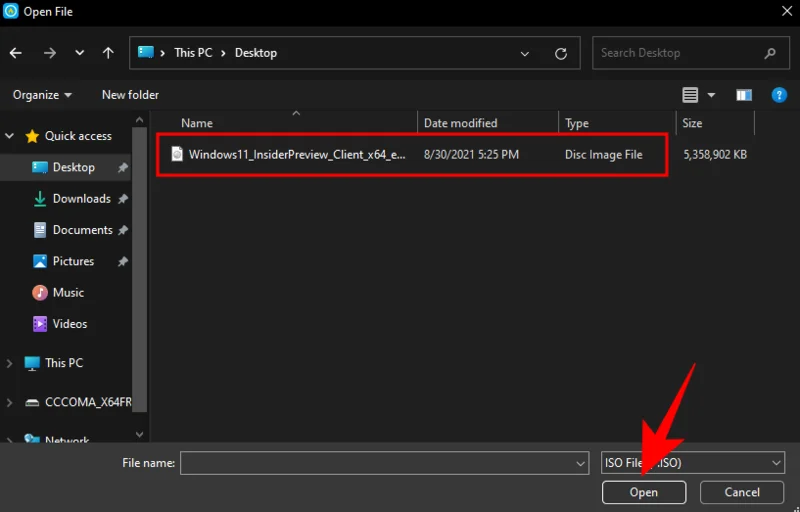Click the Disc Image File type cell
This screenshot has height=512, width=800.
[x=604, y=155]
